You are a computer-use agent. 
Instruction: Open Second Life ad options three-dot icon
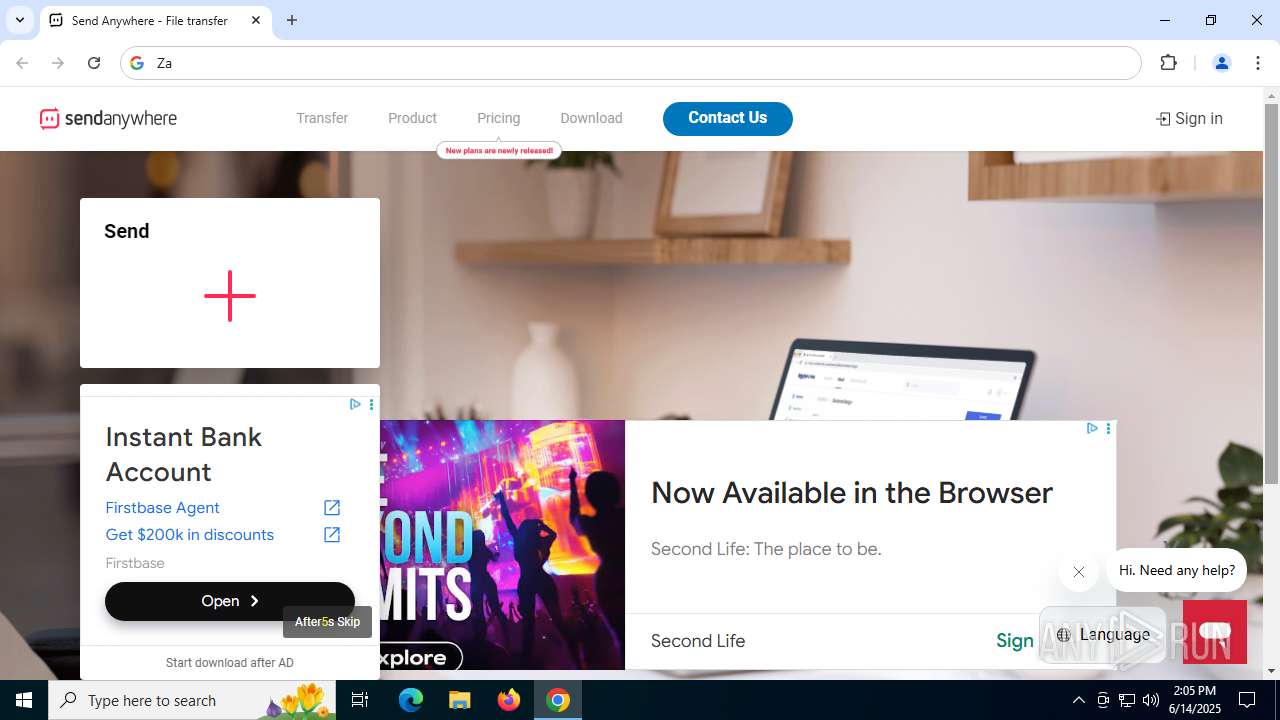(1108, 428)
